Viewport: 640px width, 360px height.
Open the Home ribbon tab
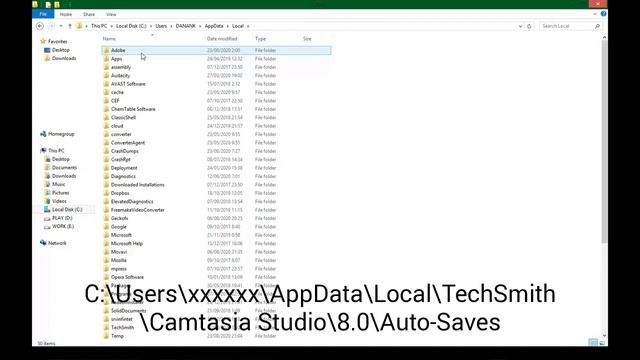(66, 14)
